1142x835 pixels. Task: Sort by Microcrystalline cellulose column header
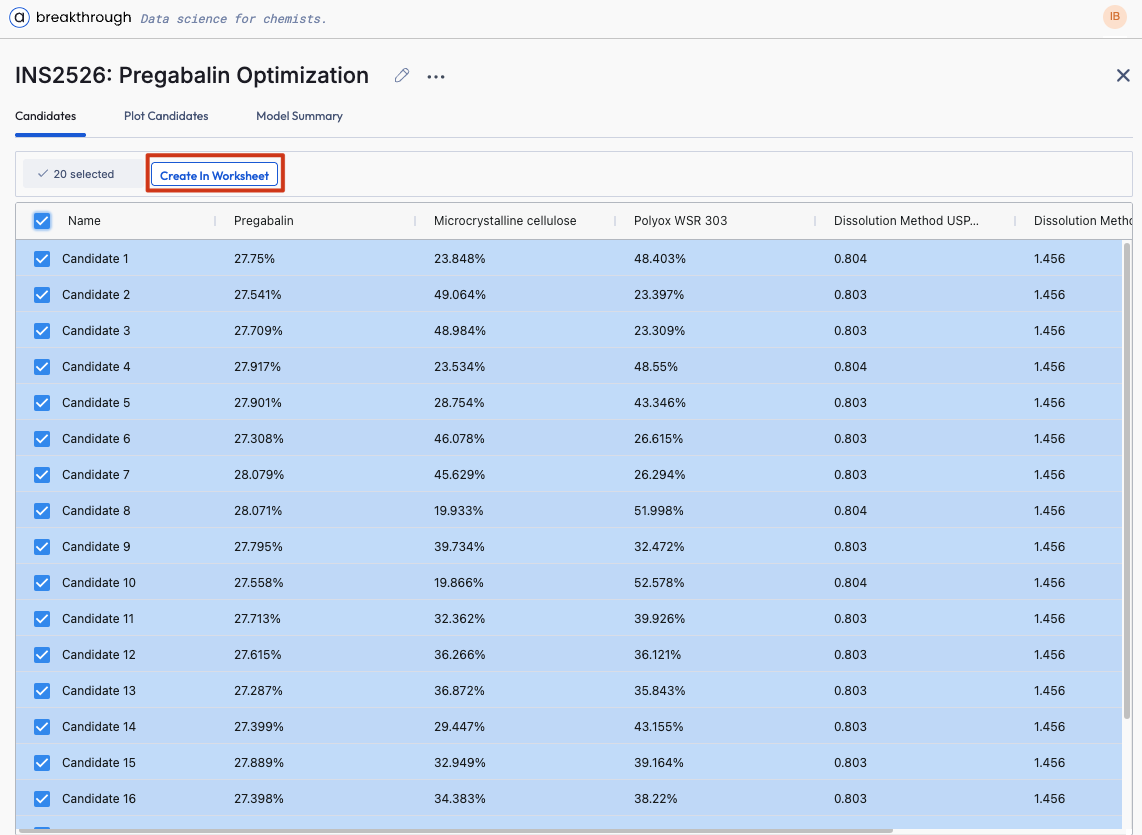click(x=505, y=221)
